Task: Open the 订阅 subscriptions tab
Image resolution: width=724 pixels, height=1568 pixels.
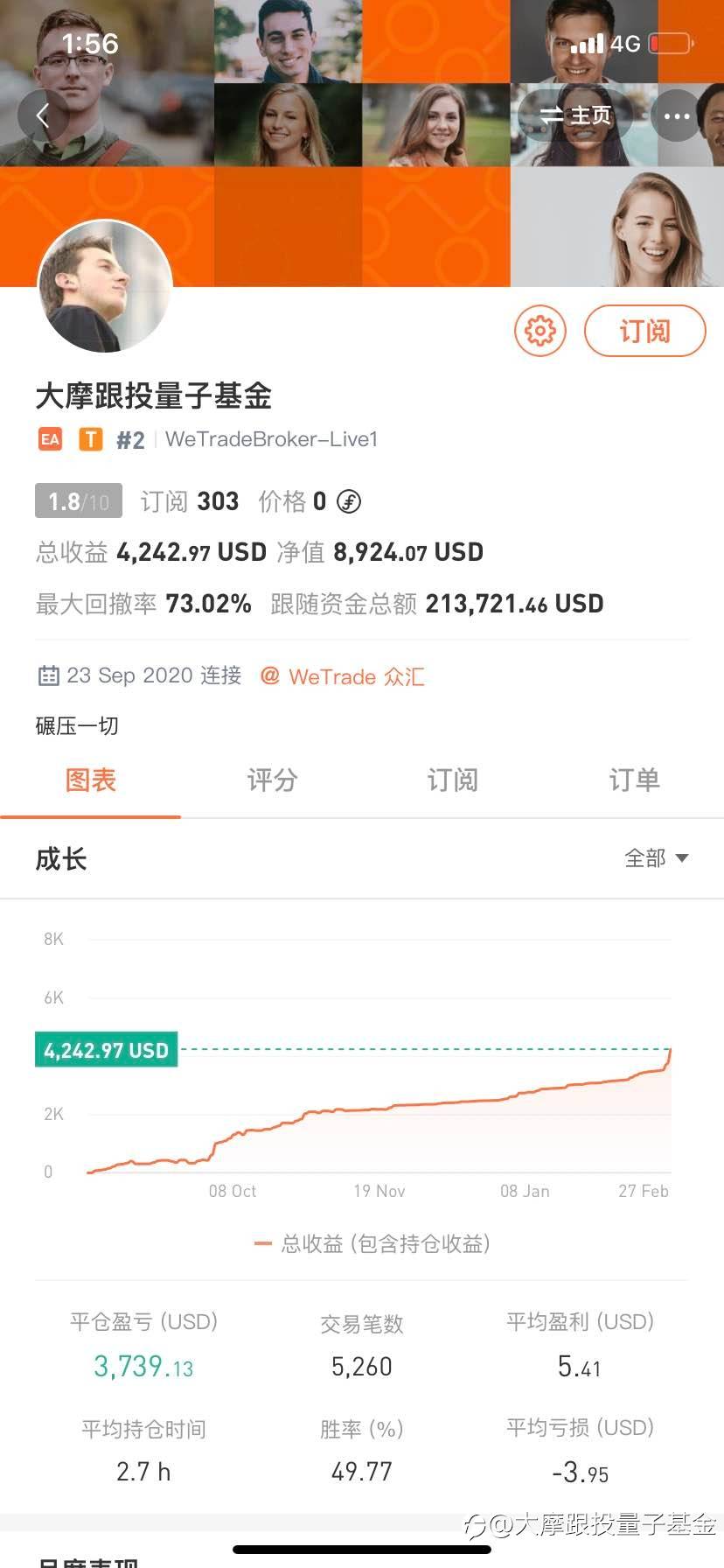Action: point(452,780)
